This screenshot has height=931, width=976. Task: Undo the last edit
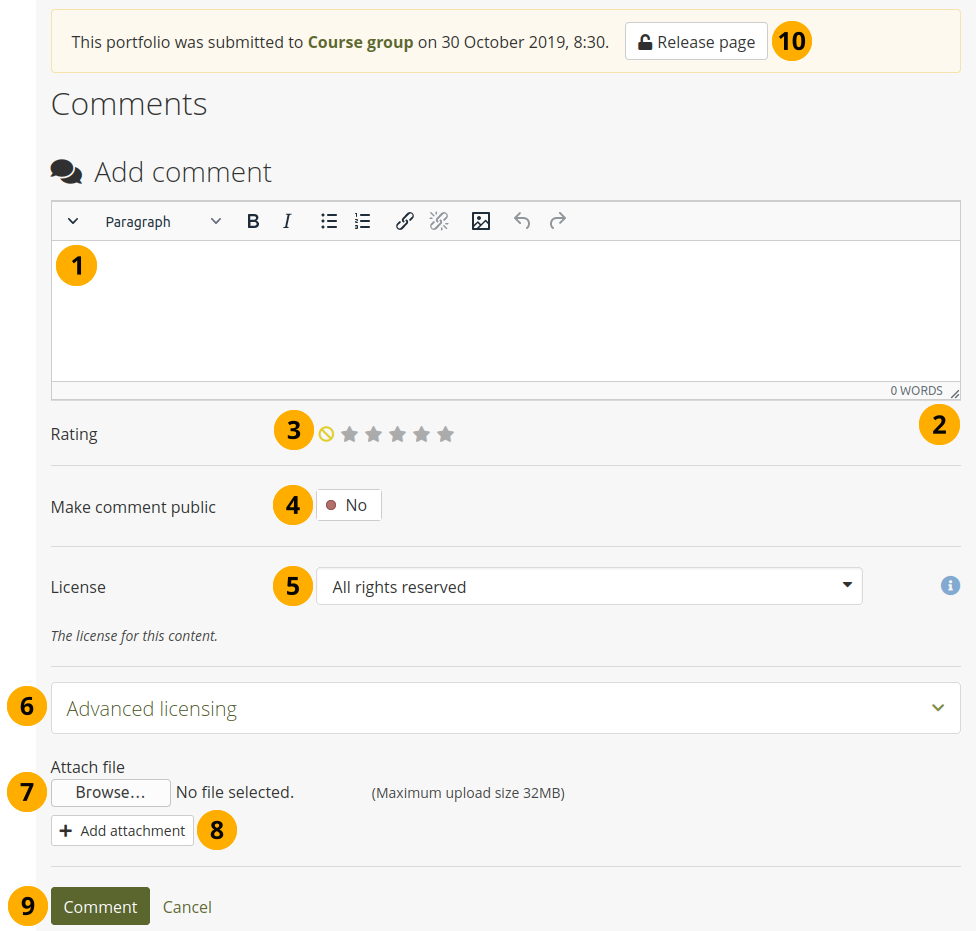click(x=522, y=222)
